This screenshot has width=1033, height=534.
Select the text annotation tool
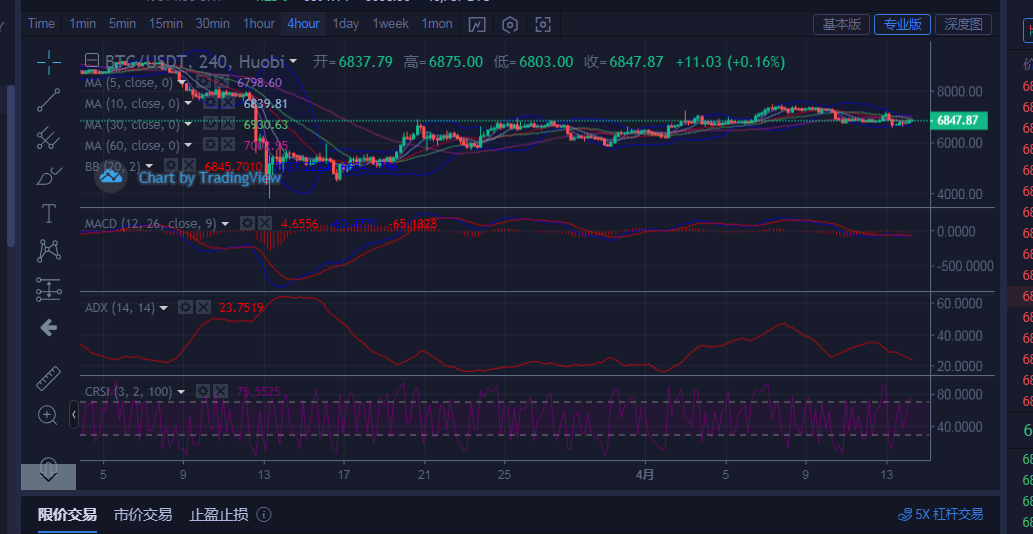[48, 213]
